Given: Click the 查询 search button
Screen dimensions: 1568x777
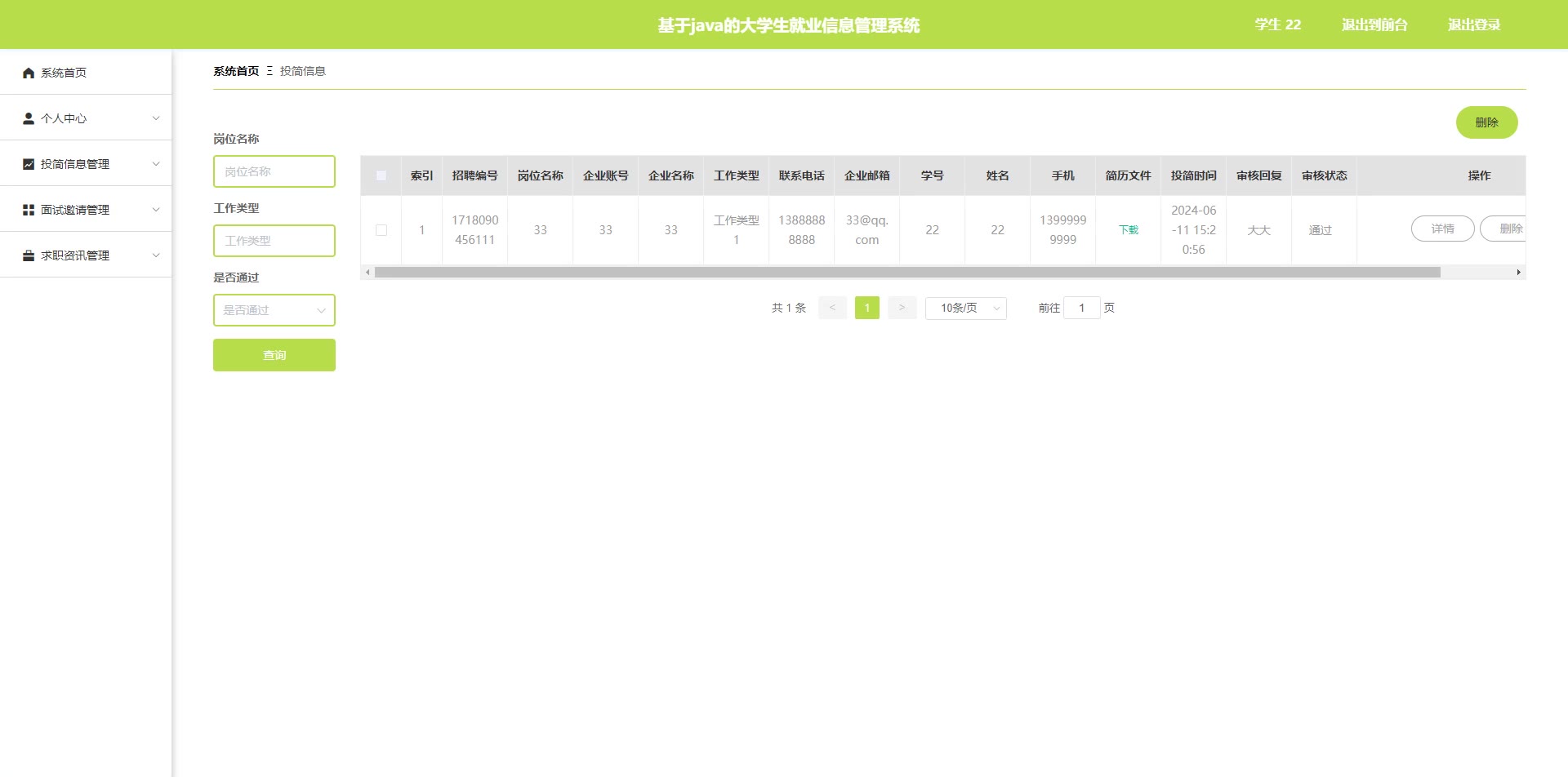Looking at the screenshot, I should (x=274, y=355).
